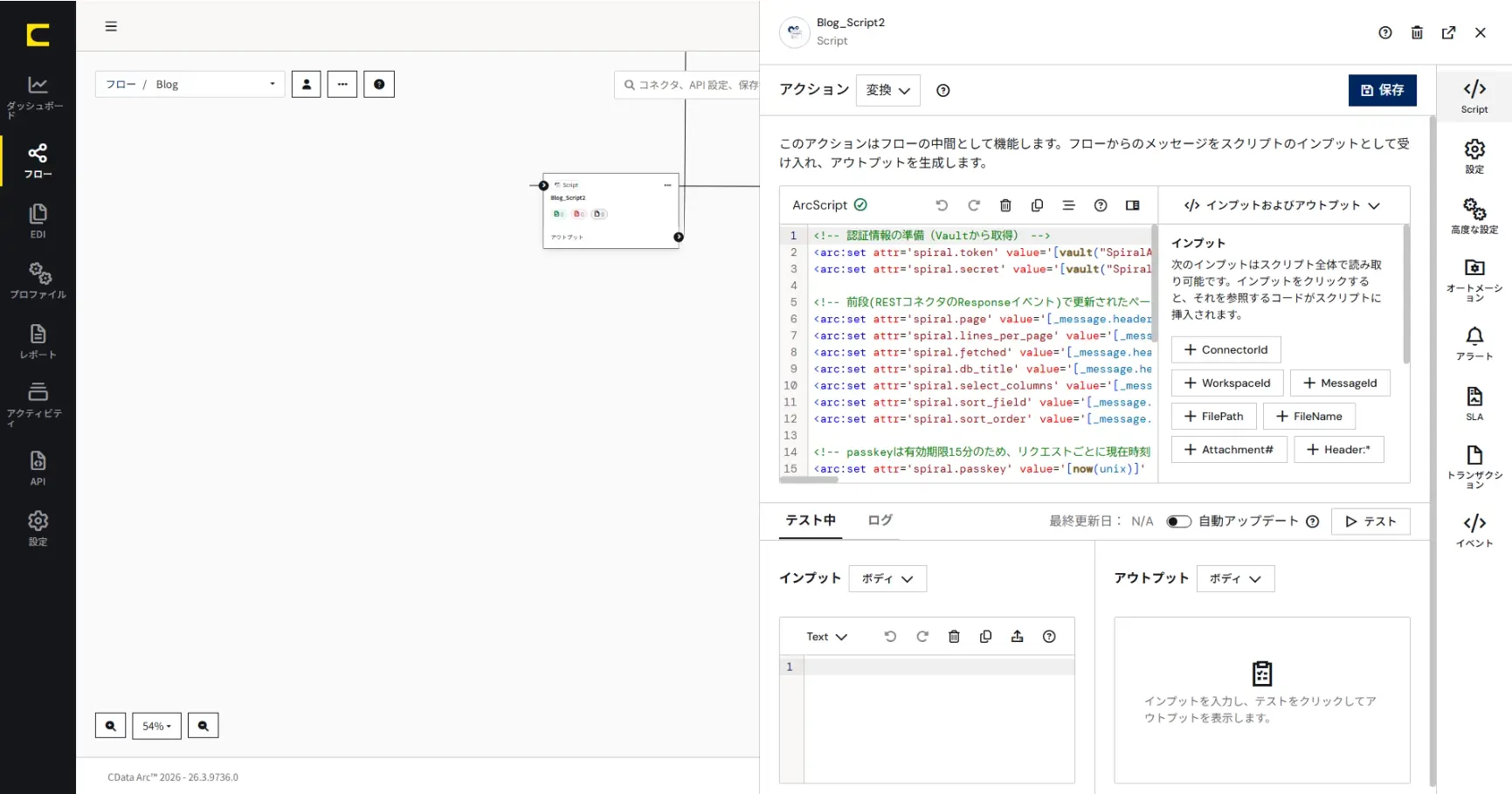This screenshot has width=1512, height=794.
Task: Open the トランザクション tab
Action: pos(1474,466)
